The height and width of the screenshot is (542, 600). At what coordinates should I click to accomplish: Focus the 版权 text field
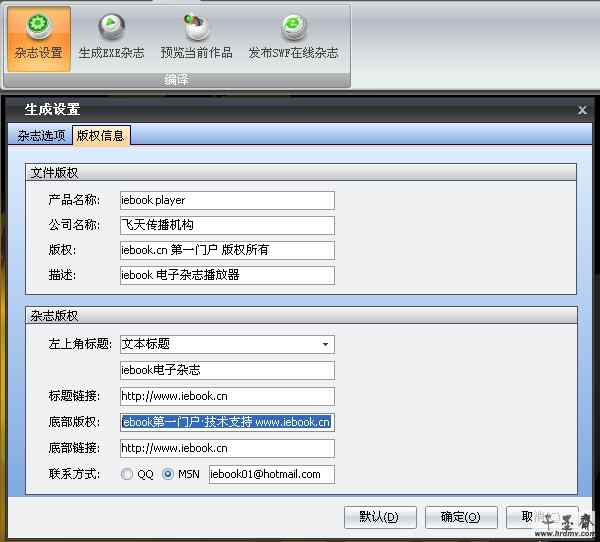227,250
